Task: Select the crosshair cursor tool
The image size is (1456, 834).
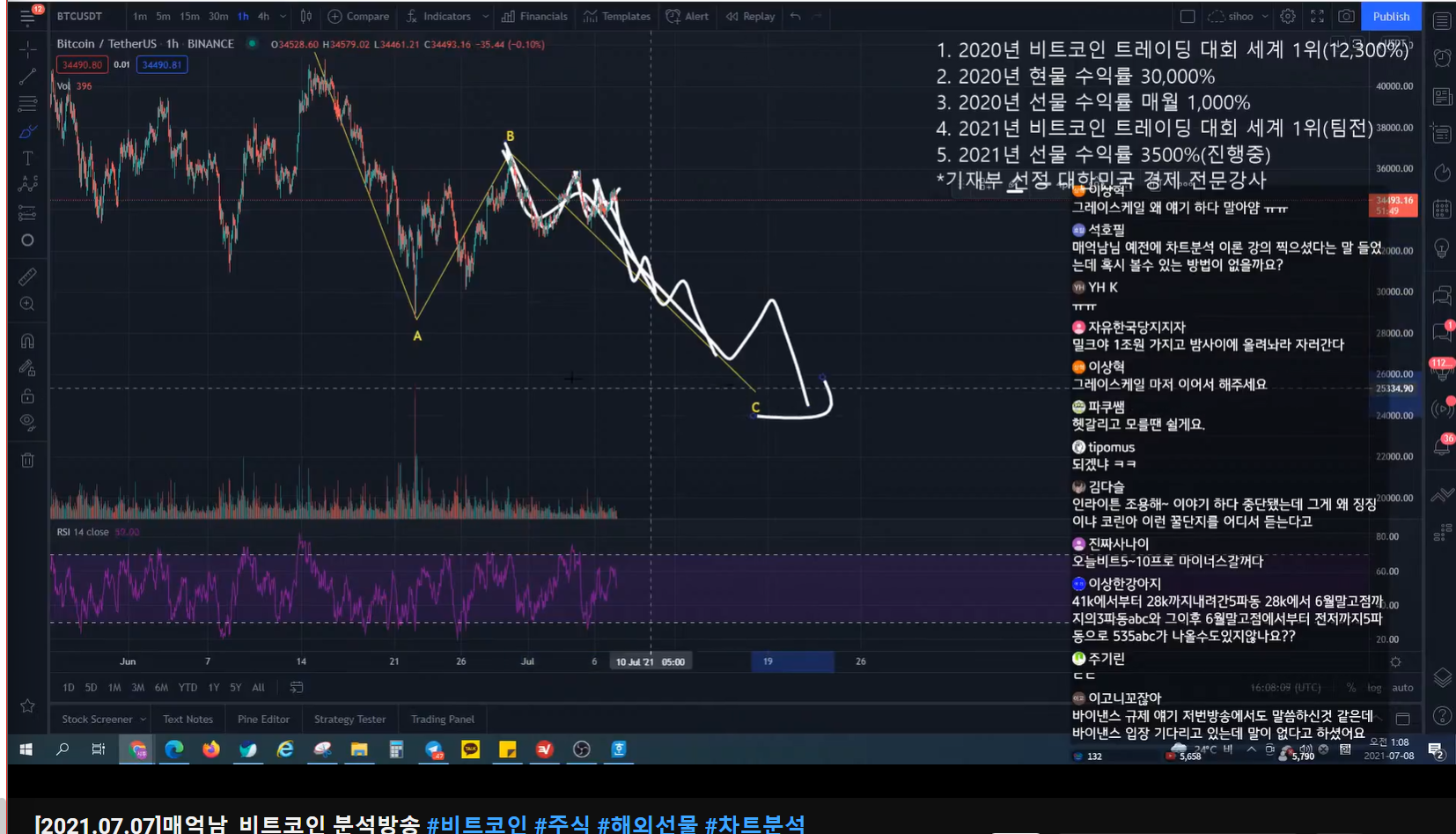Action: point(27,48)
